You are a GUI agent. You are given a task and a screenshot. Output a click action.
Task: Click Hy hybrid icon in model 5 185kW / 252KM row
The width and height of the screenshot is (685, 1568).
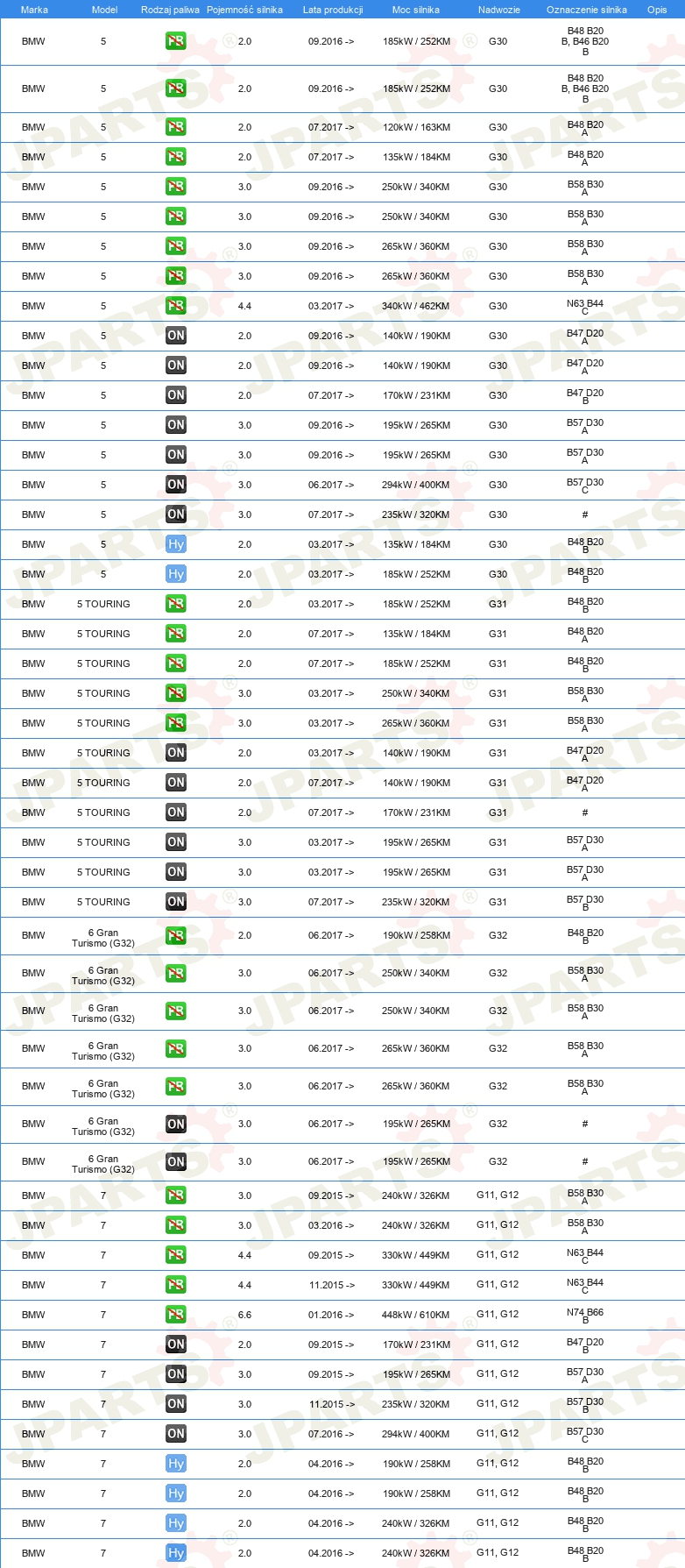pyautogui.click(x=176, y=574)
